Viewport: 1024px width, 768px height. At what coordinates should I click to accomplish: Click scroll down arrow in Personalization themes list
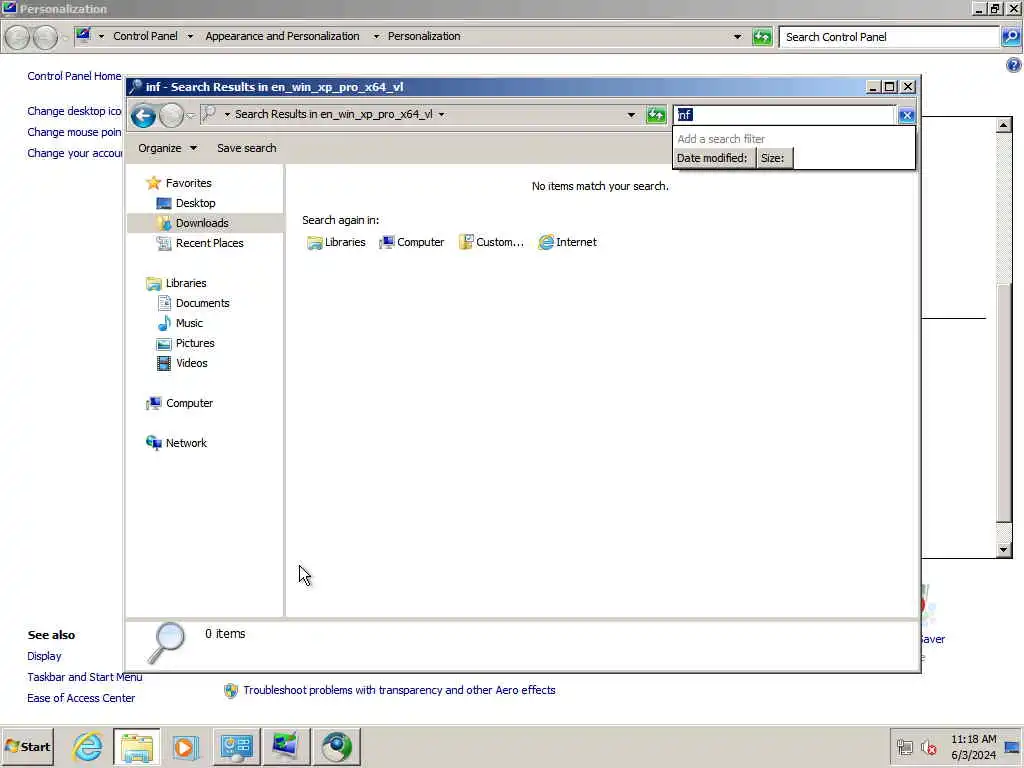click(1004, 550)
